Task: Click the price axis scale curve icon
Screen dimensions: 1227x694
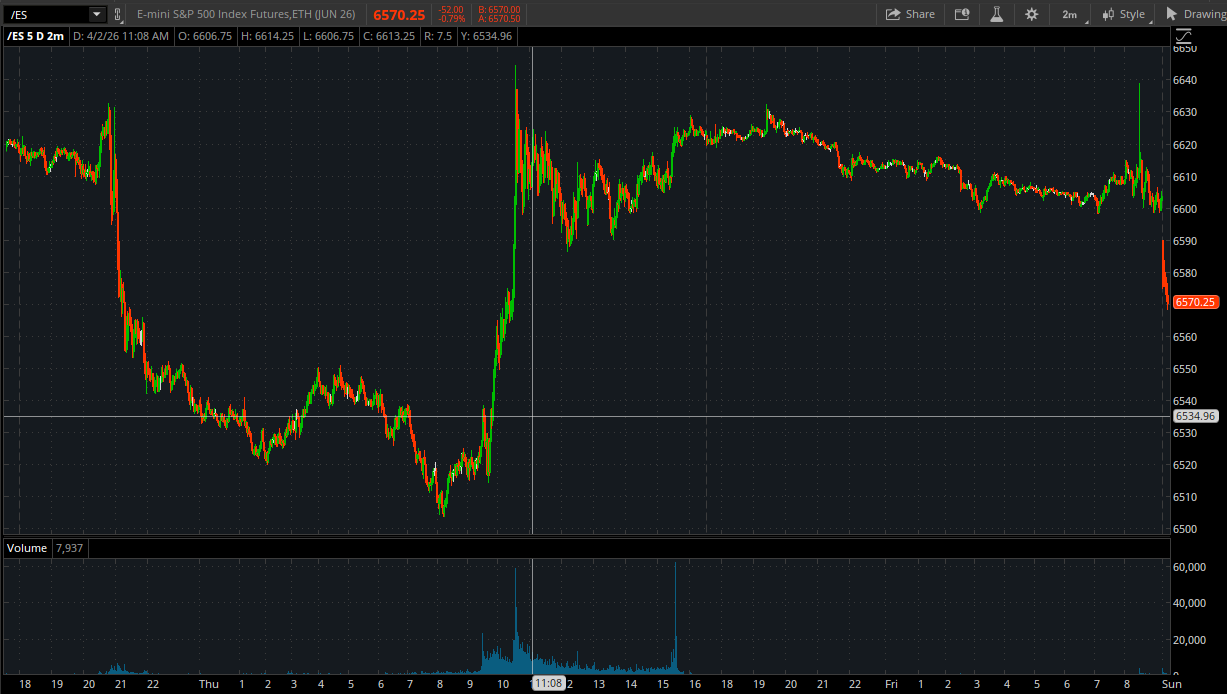Action: [x=1183, y=36]
